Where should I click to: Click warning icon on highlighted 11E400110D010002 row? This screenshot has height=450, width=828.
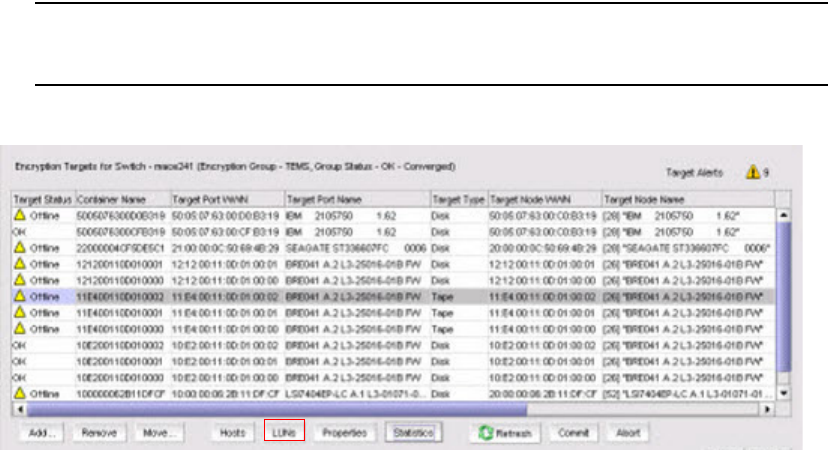[20, 297]
